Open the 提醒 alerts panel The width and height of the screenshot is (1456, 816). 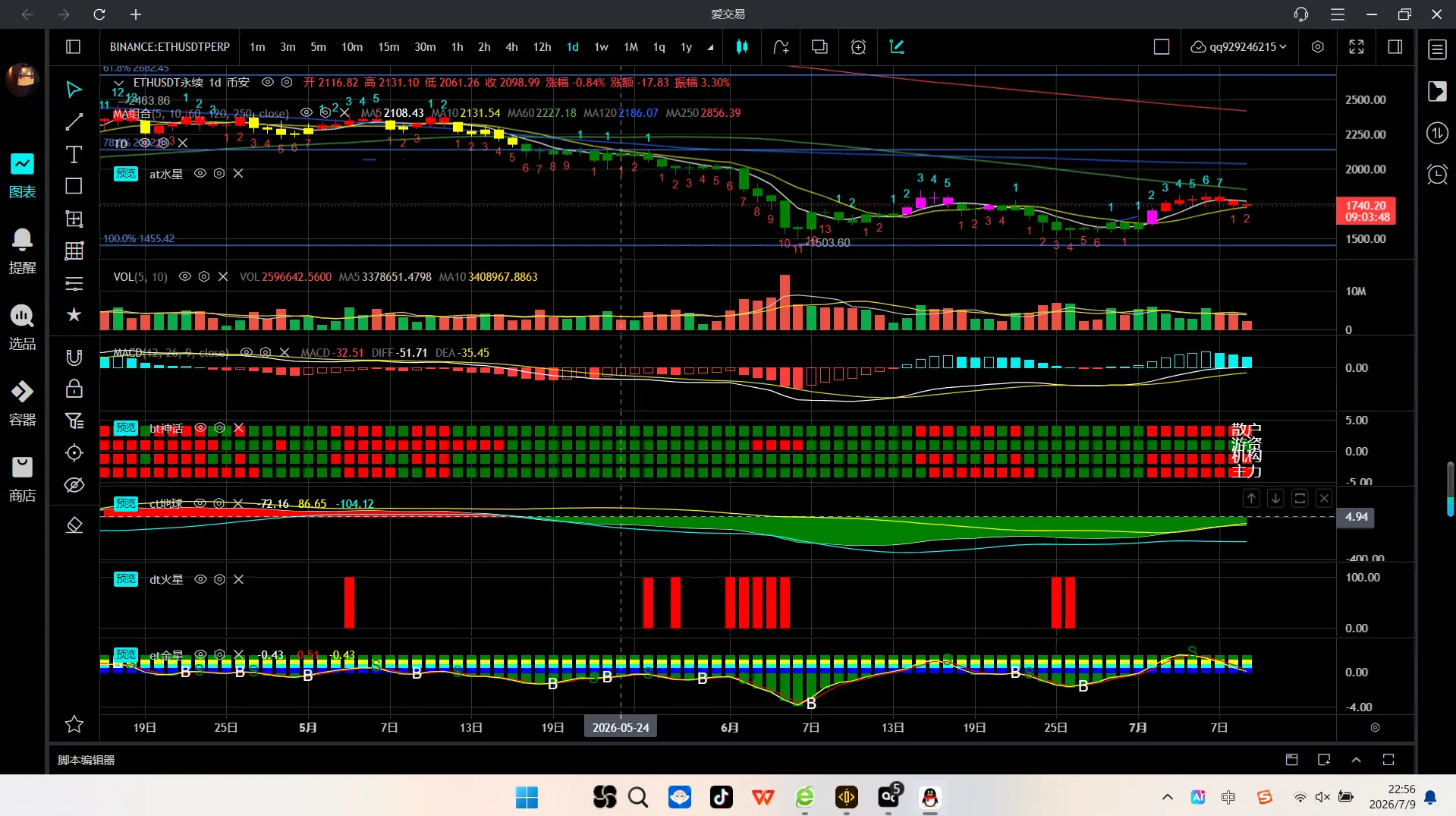click(x=22, y=251)
